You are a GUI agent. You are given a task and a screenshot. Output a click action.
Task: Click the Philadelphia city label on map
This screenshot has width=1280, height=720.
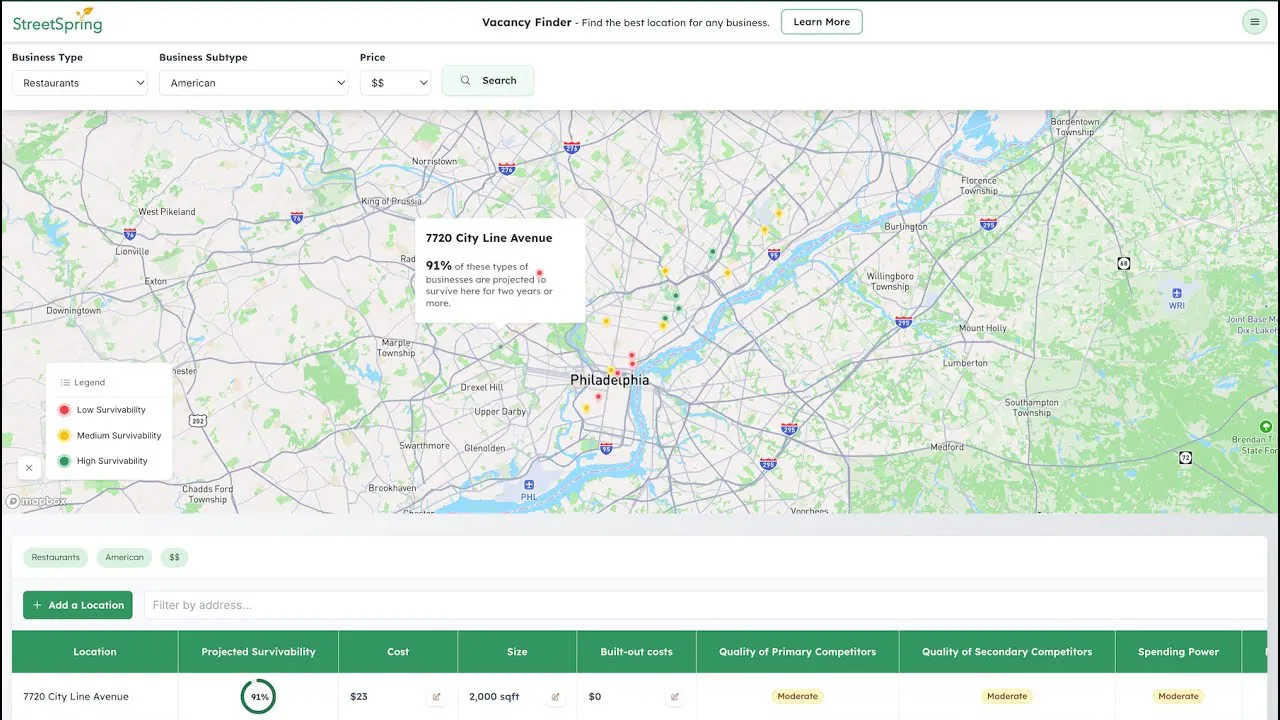pos(609,380)
